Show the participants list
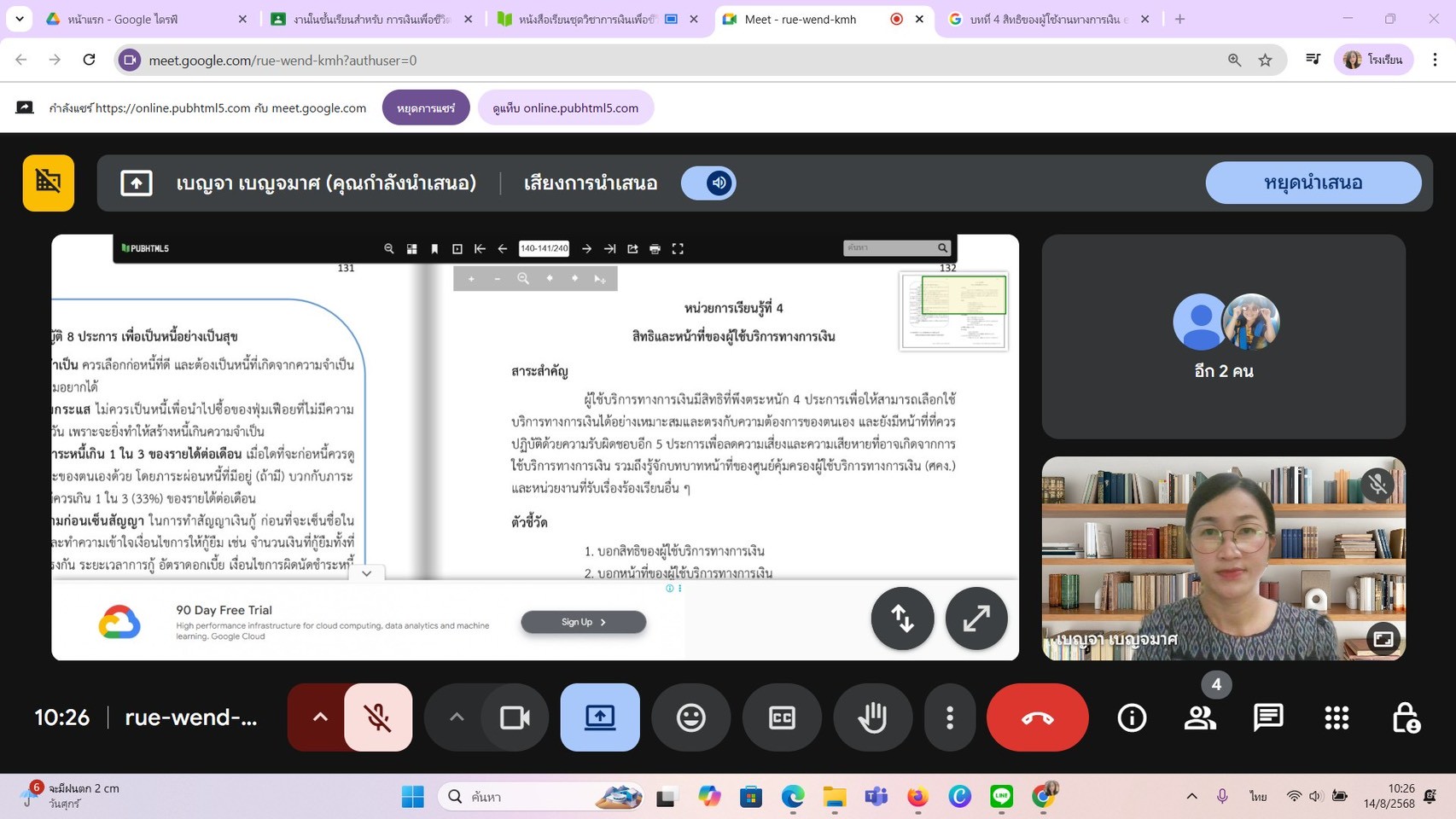This screenshot has height=819, width=1456. pyautogui.click(x=1200, y=717)
